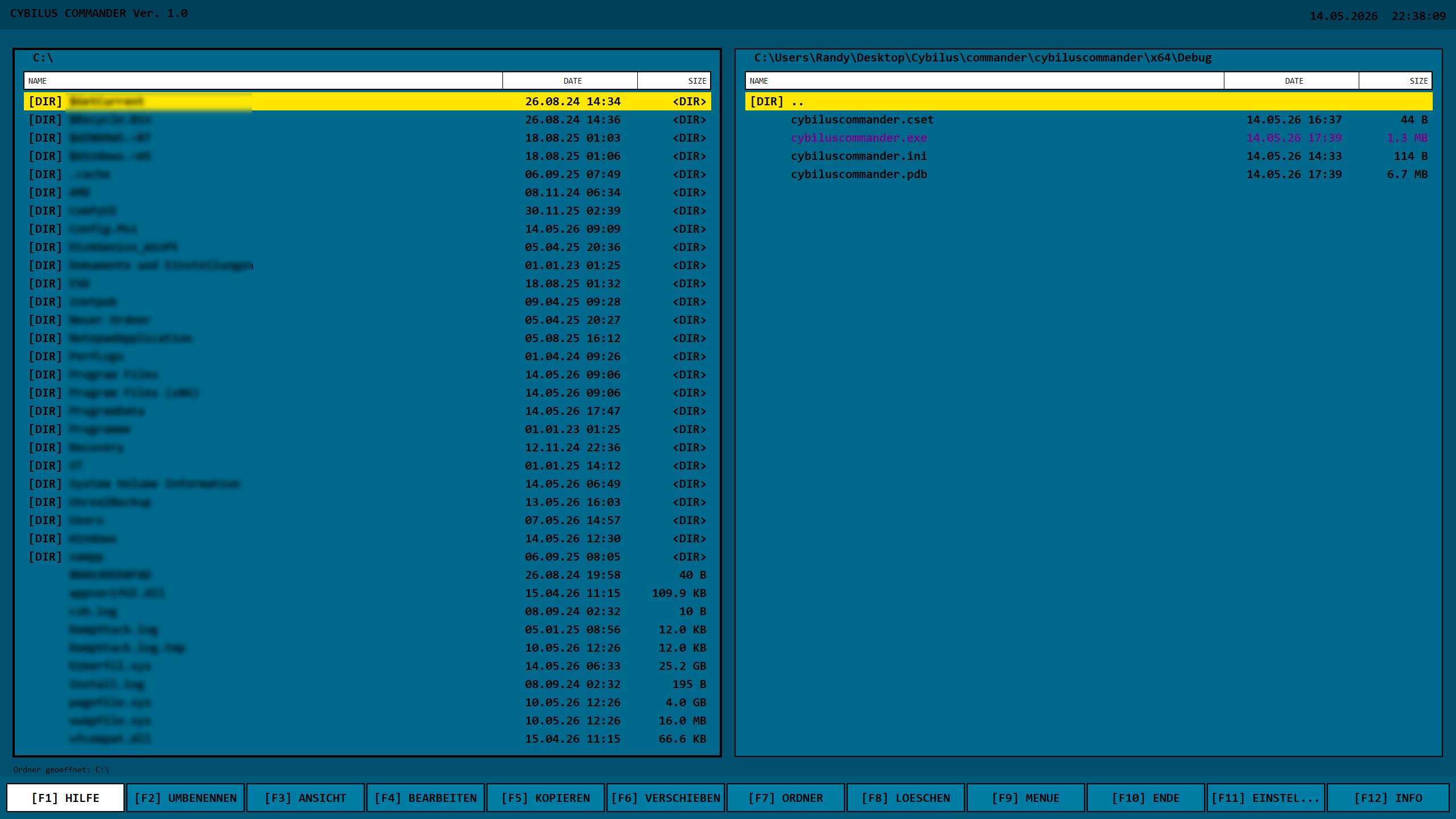1456x819 pixels.
Task: Click the left panel C:\ path label
Action: (x=43, y=57)
